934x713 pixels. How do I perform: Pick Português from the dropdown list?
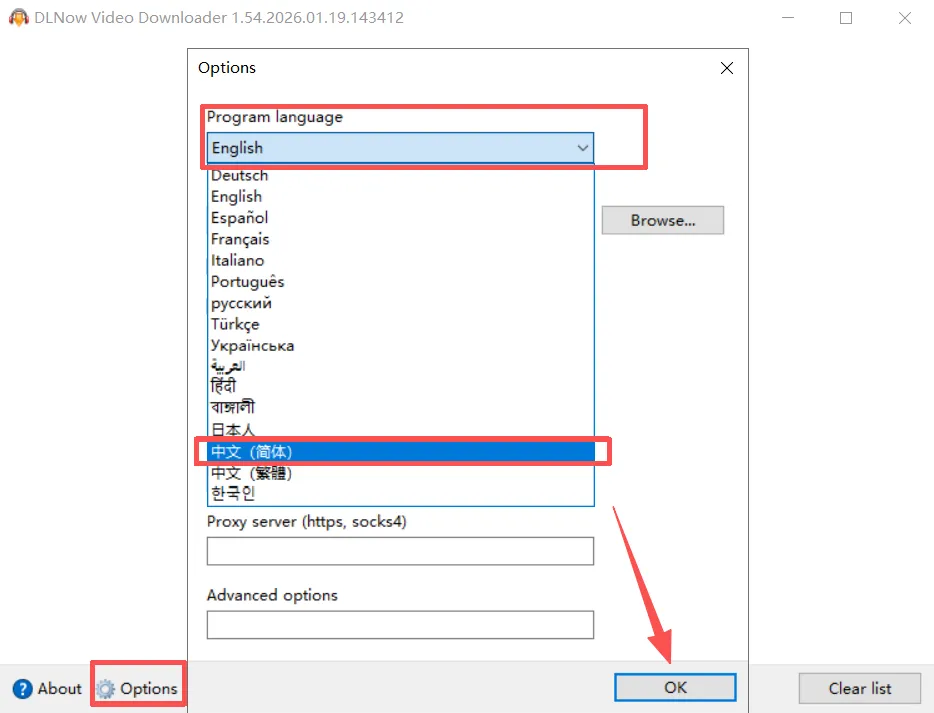point(401,282)
